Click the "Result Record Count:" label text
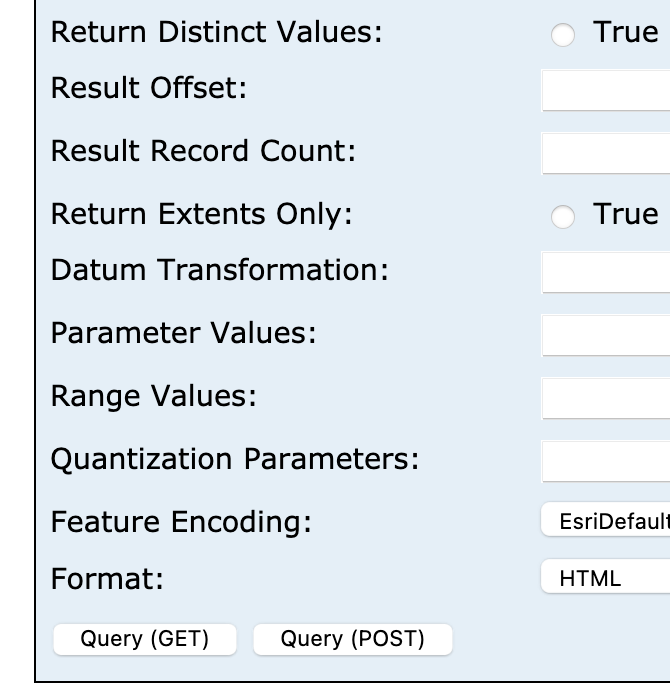670x700 pixels. 203,151
